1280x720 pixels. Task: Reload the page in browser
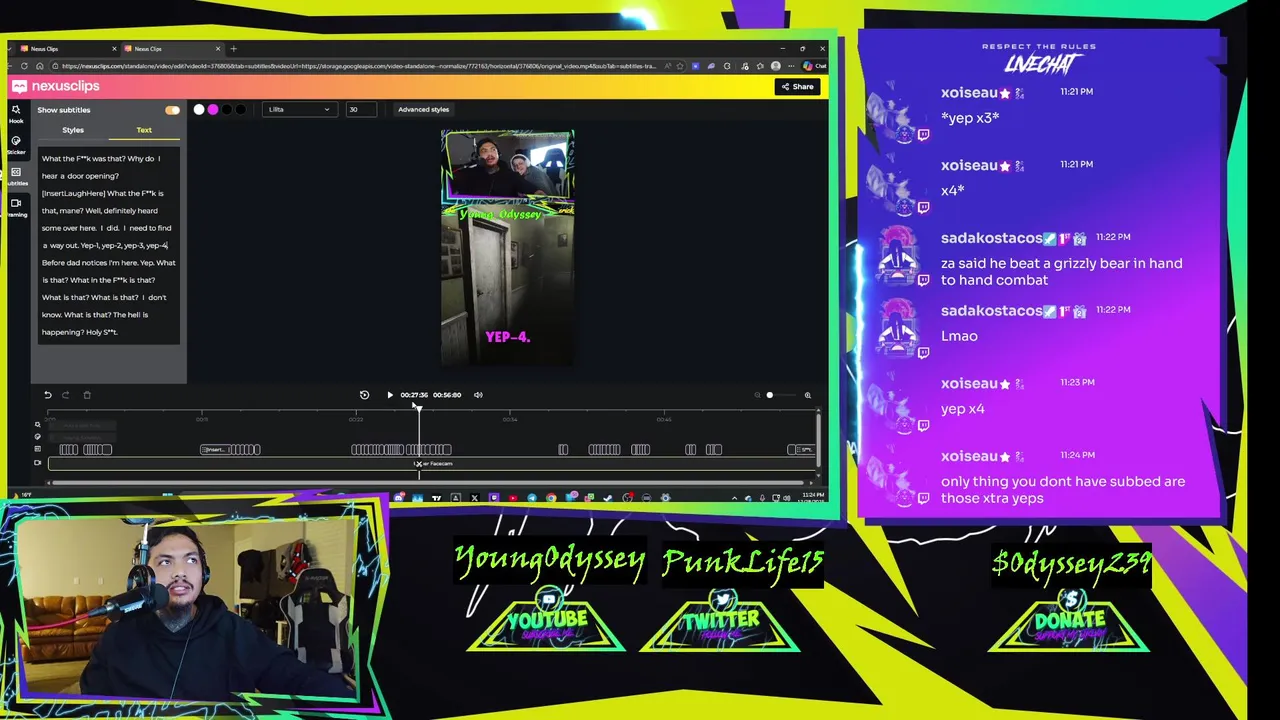pos(25,66)
